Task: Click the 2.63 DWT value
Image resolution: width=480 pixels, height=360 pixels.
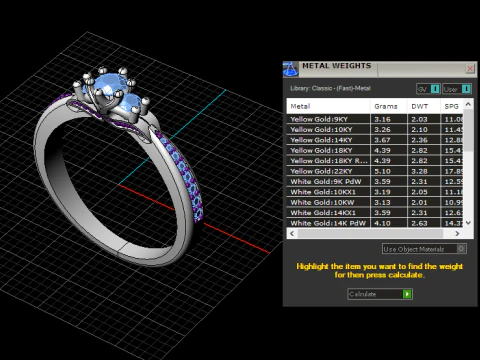Action: click(419, 223)
